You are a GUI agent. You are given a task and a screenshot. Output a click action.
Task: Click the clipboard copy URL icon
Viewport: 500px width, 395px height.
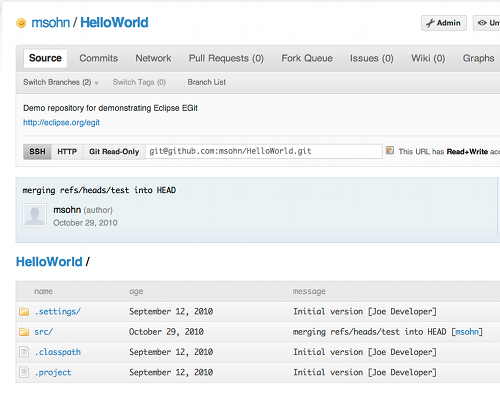click(x=390, y=150)
